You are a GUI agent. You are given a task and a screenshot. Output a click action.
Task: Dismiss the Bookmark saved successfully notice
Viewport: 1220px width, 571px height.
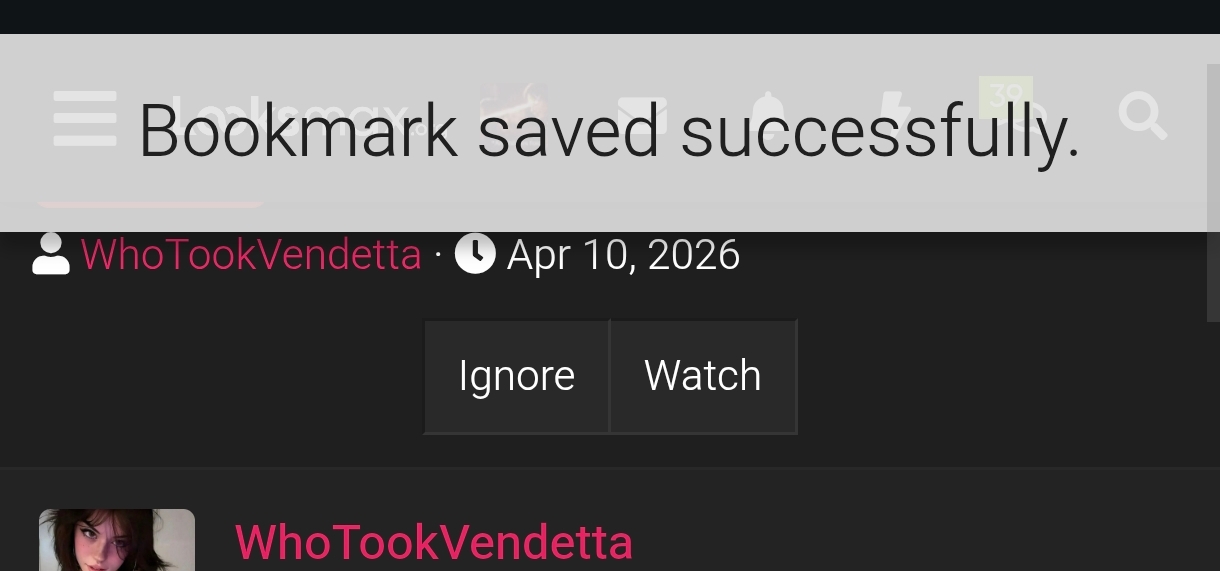(610, 132)
